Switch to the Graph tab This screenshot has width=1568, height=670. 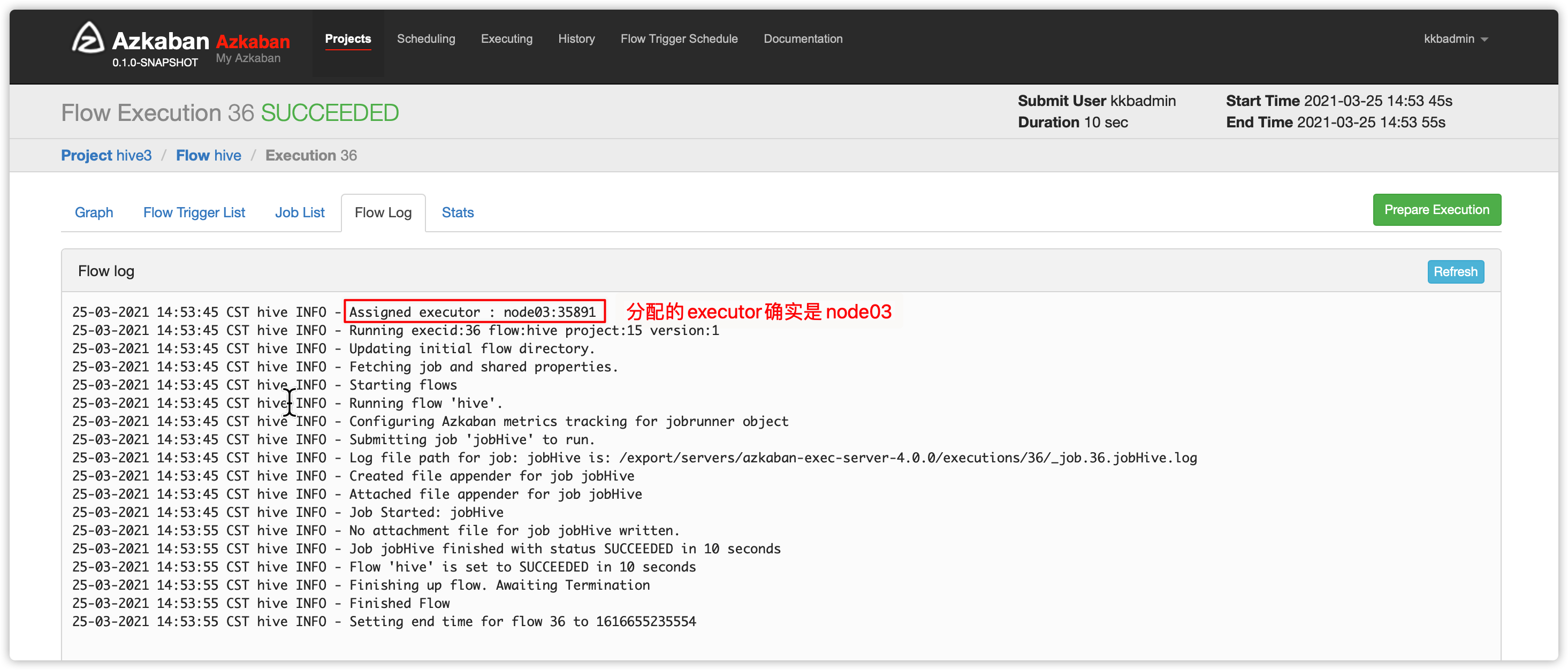point(94,213)
